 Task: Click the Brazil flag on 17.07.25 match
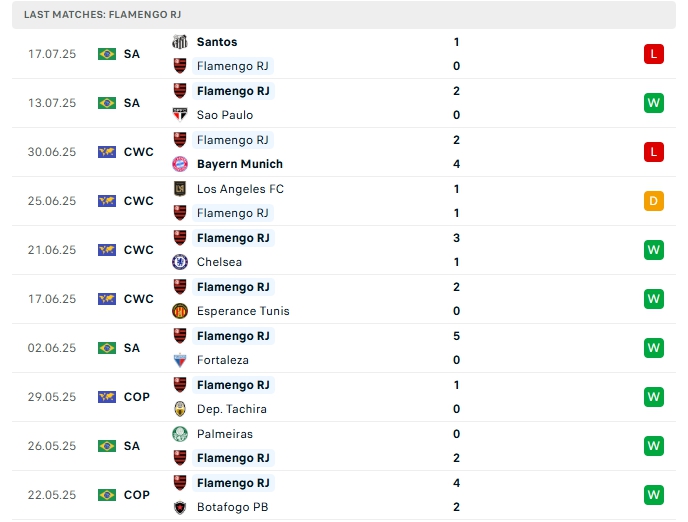pos(107,54)
